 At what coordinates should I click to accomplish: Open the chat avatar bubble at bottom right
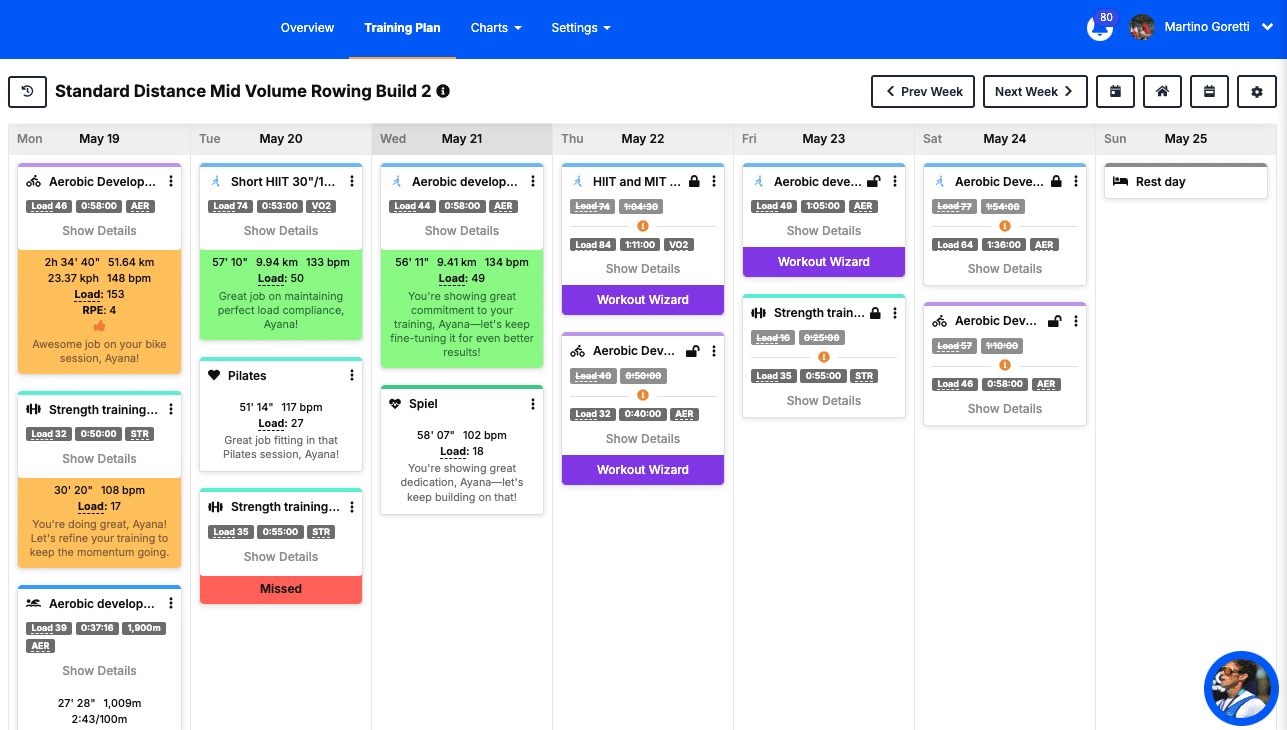[x=1242, y=688]
